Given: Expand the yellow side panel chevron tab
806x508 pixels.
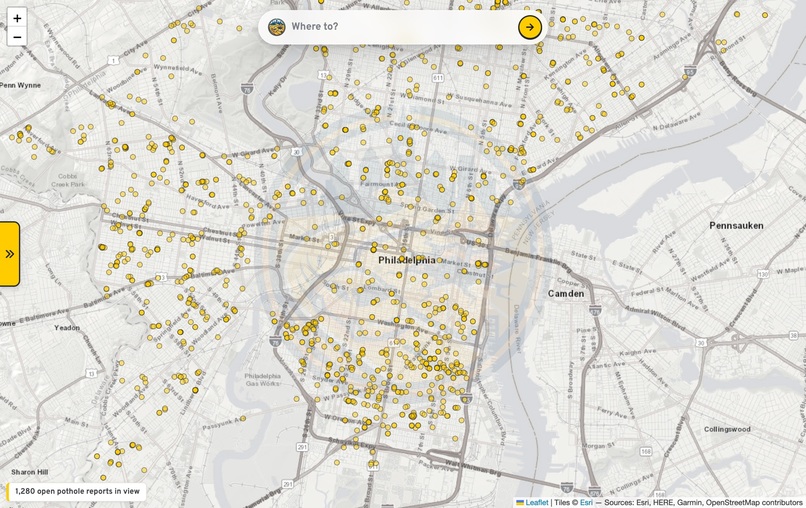Looking at the screenshot, I should [9, 254].
